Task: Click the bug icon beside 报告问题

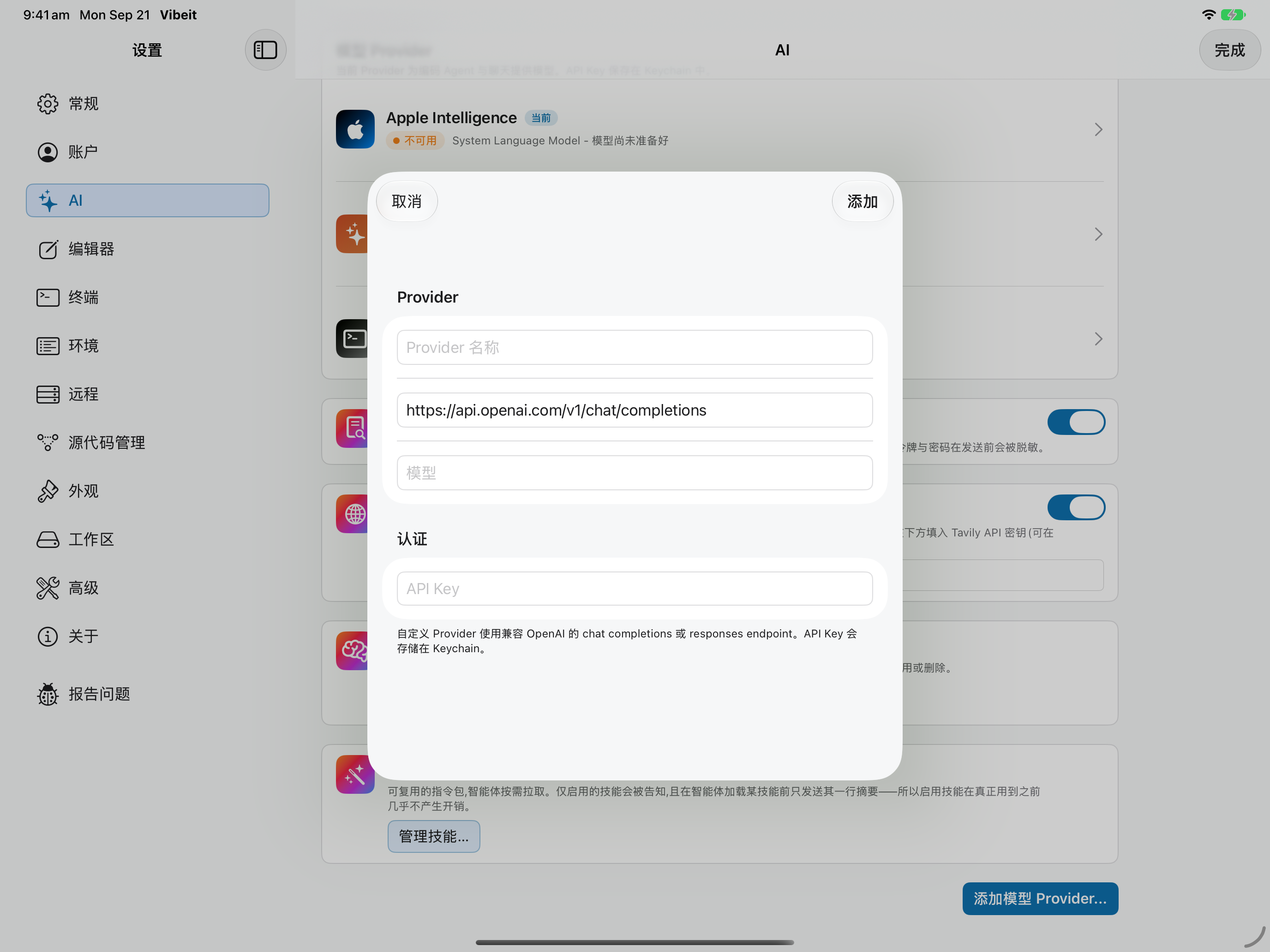Action: click(48, 694)
